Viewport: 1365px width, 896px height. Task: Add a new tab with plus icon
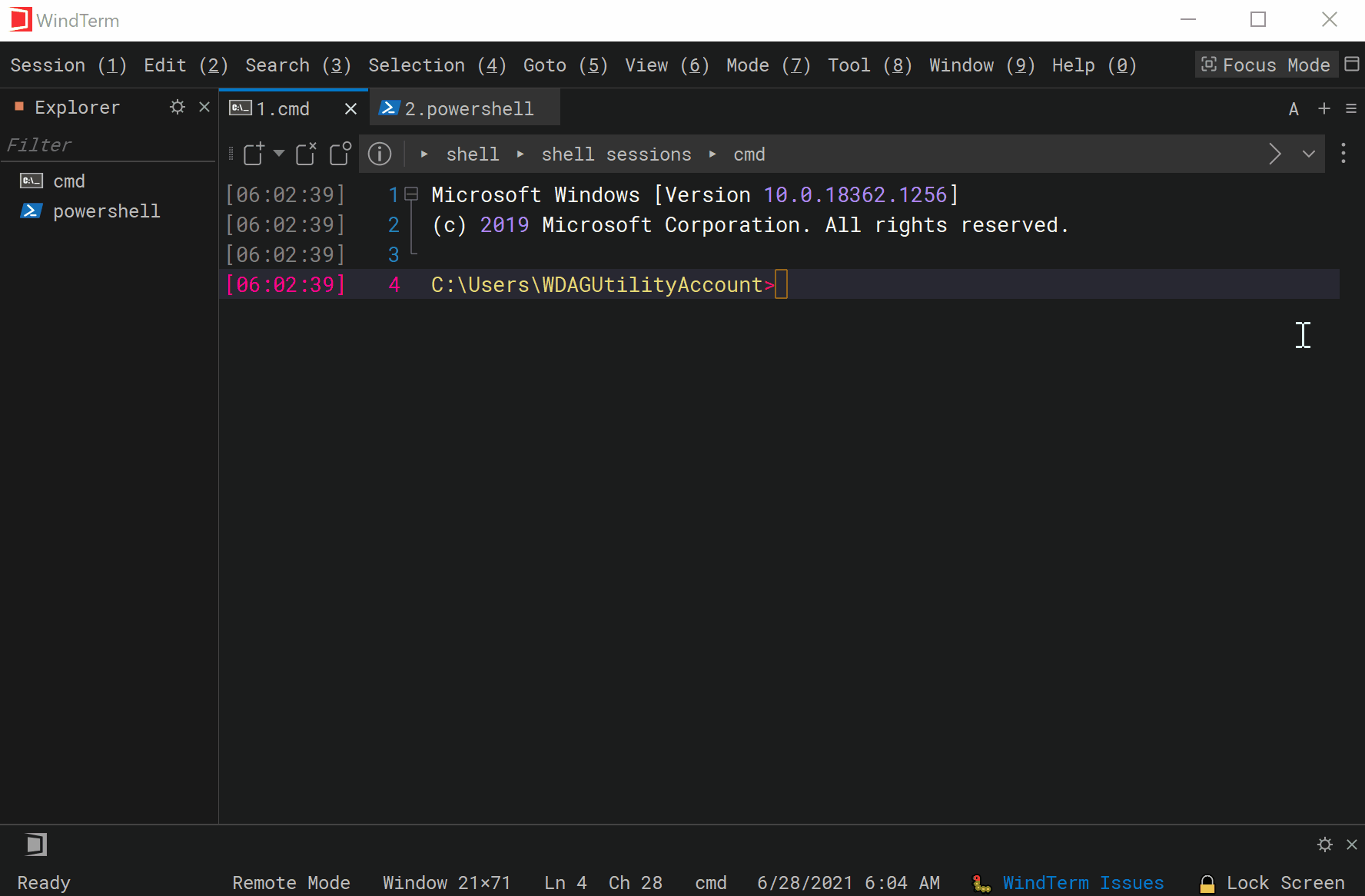[1323, 108]
